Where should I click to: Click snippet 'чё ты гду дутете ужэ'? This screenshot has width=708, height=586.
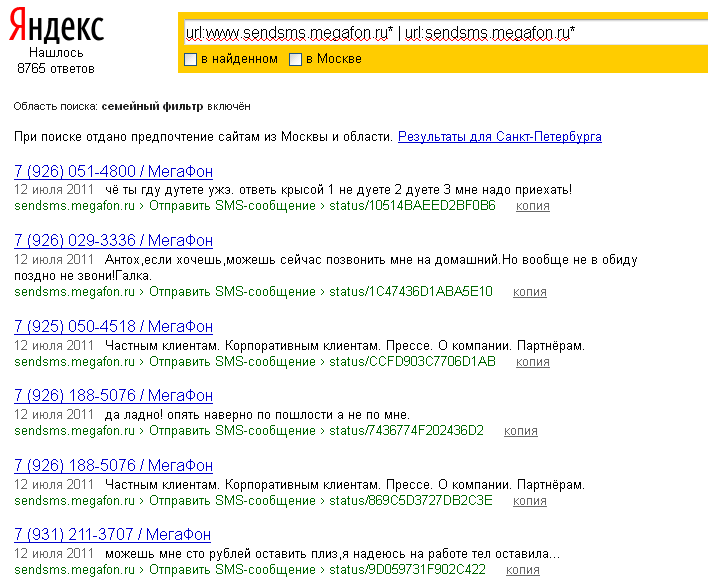(169, 190)
